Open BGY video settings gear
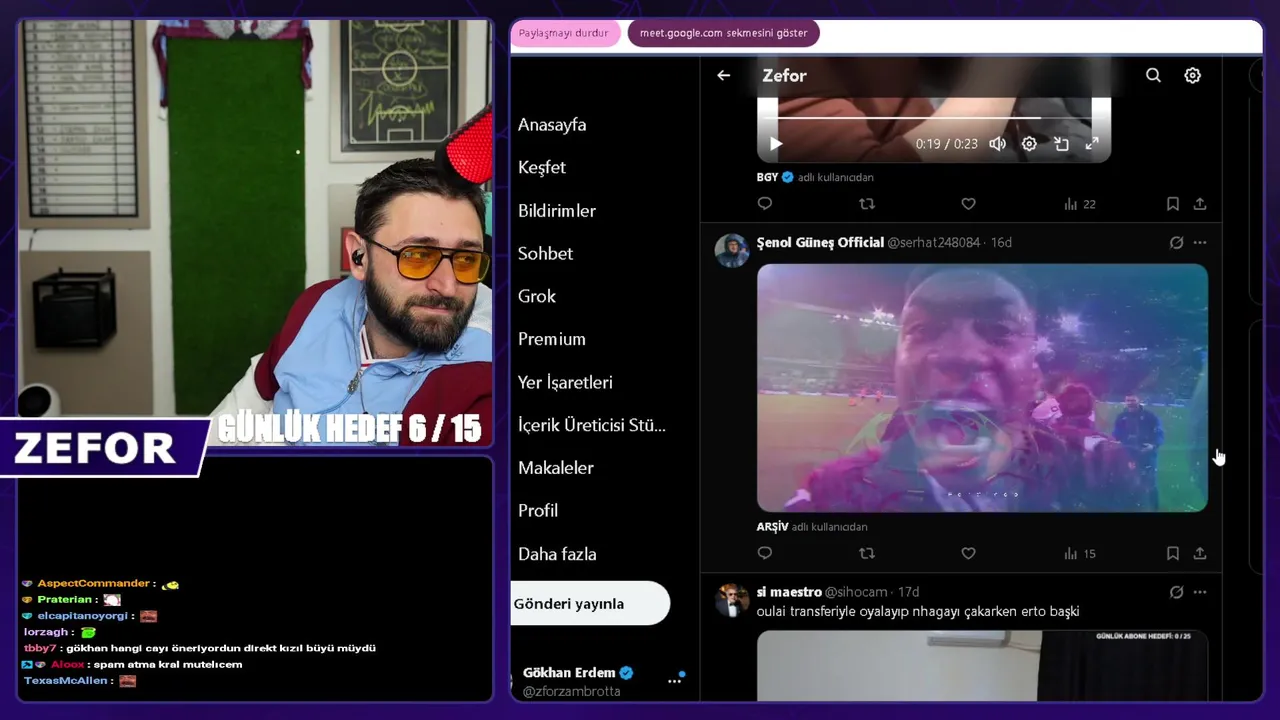 (x=1029, y=144)
